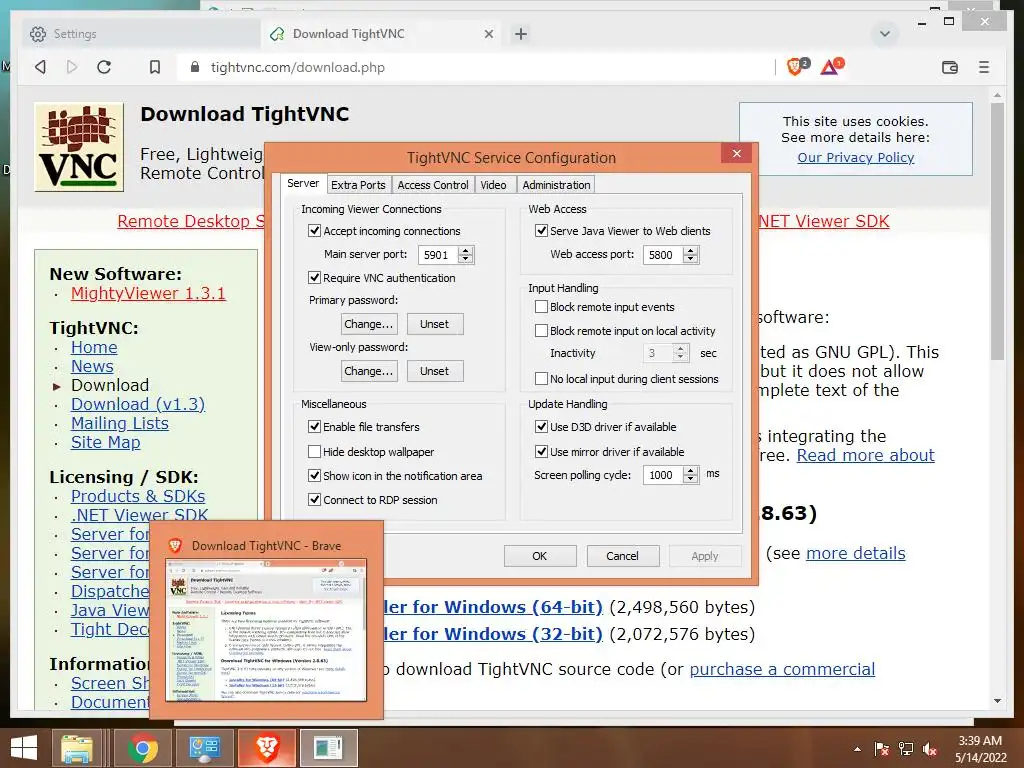Launch Google Chrome from the taskbar
1024x768 pixels.
[142, 748]
